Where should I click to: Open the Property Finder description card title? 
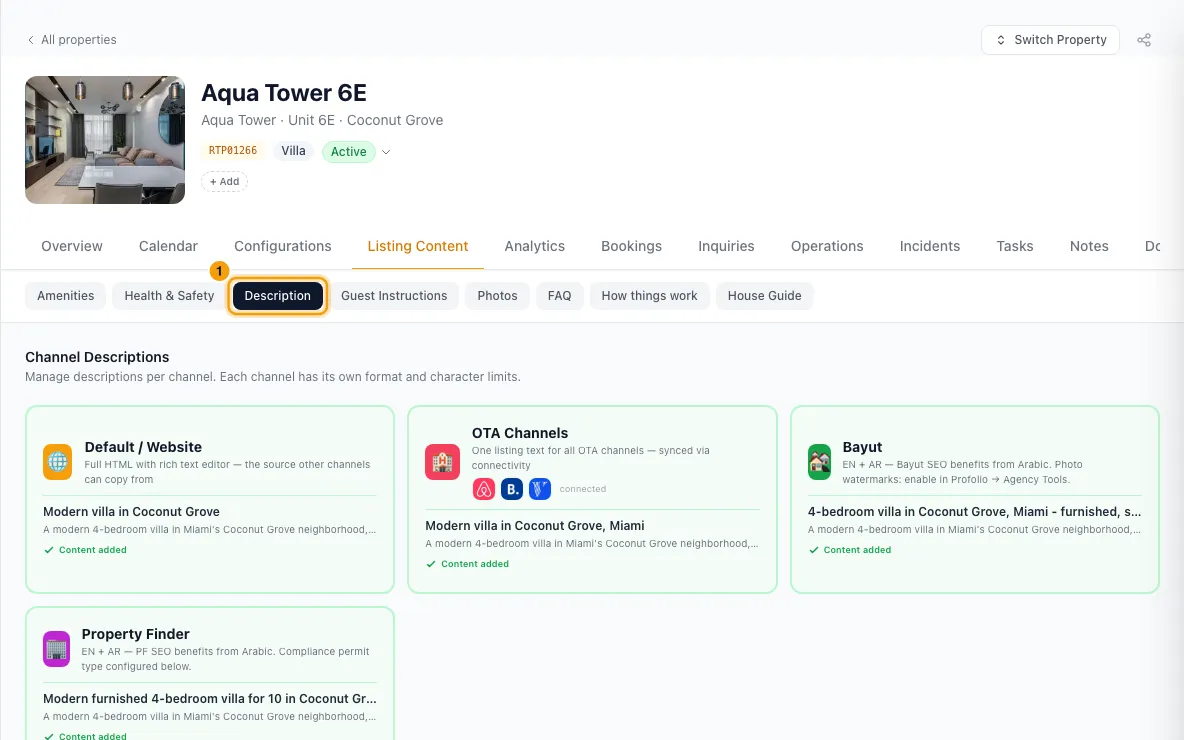[x=136, y=634]
